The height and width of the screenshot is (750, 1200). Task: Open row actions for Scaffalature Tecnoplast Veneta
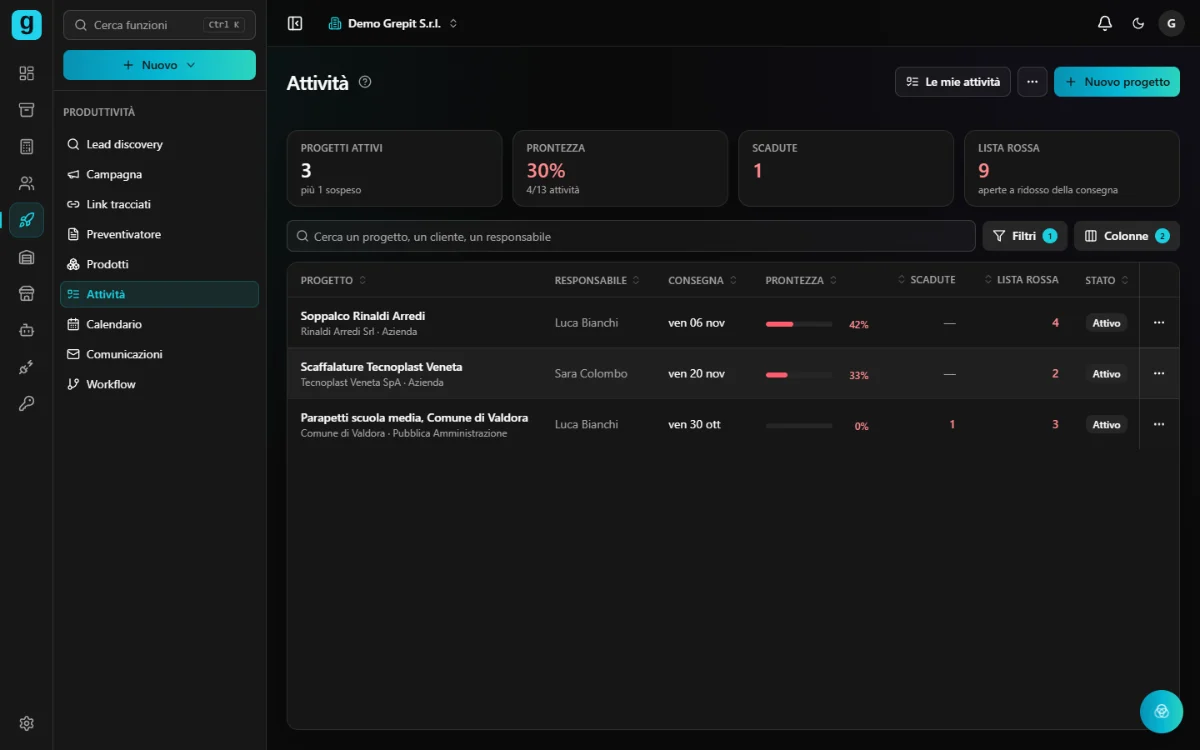(x=1159, y=373)
